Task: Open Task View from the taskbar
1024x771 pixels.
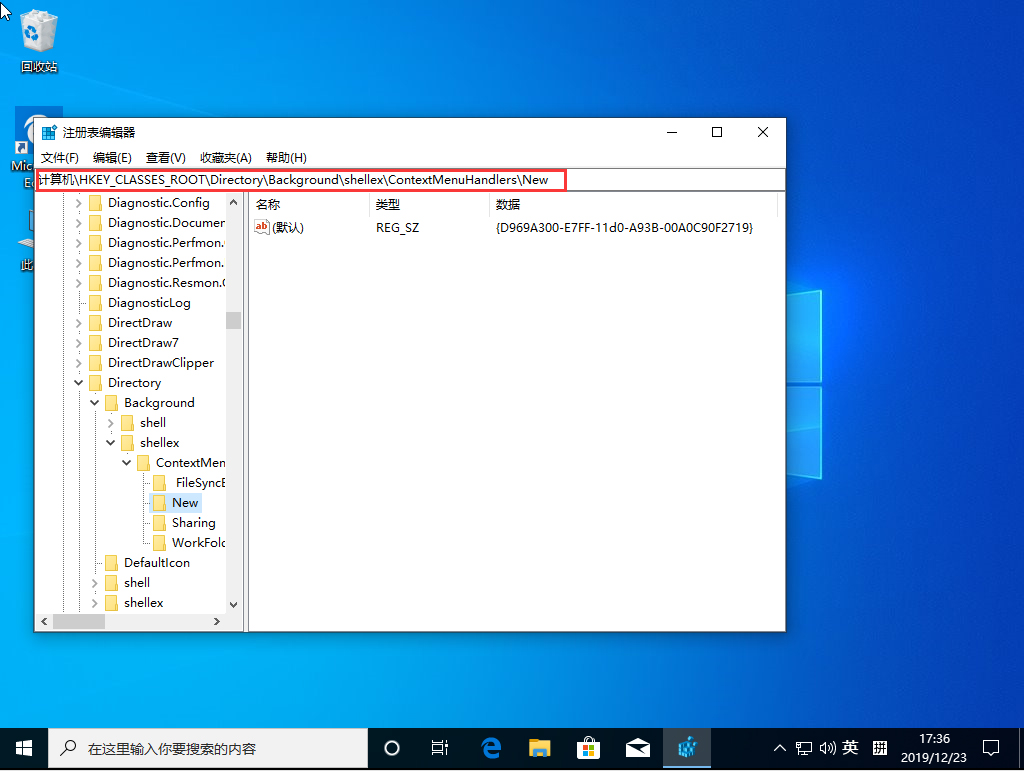Action: click(x=440, y=747)
